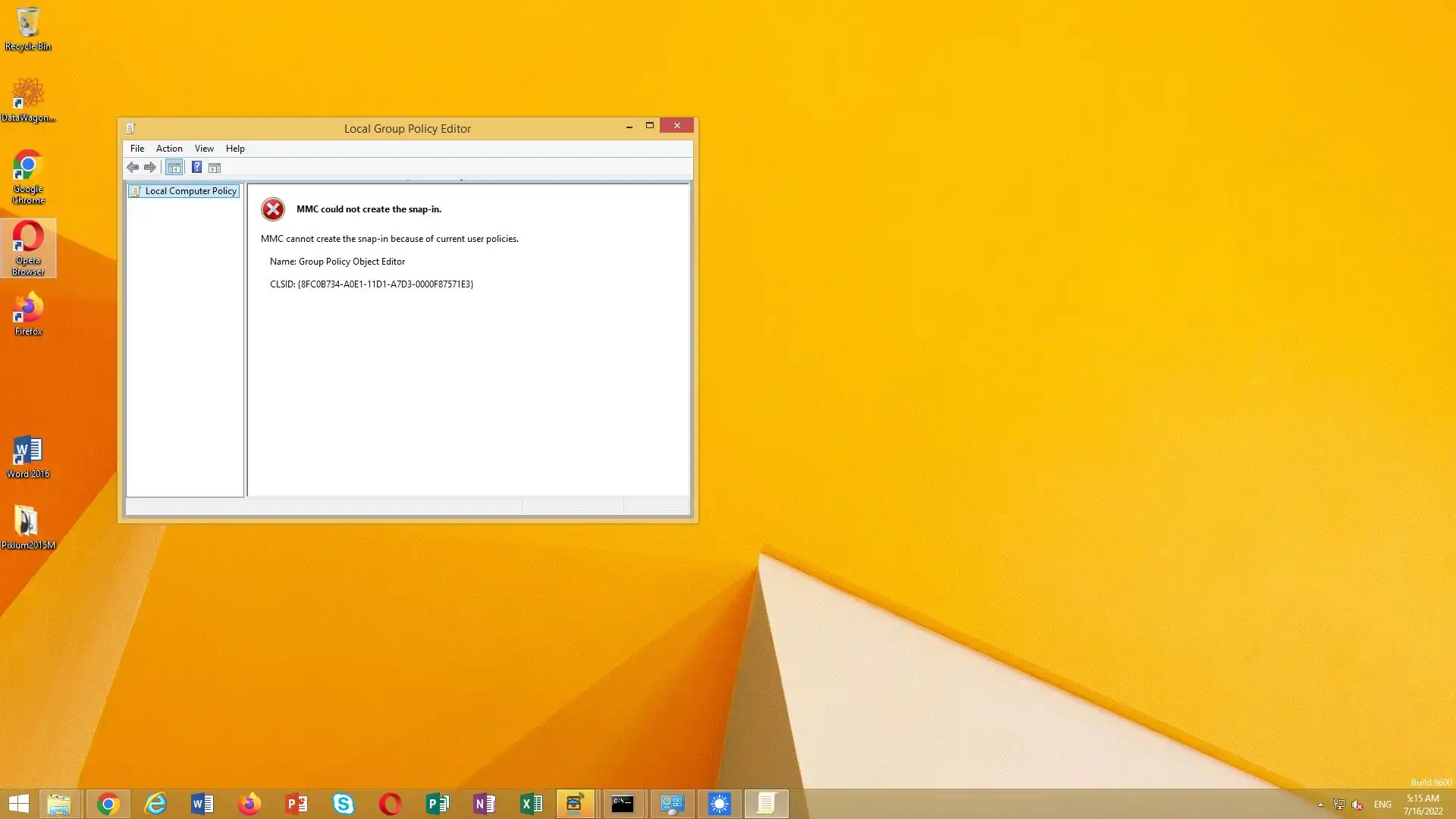This screenshot has width=1456, height=819.
Task: Click the Back arrow in the toolbar
Action: tap(133, 168)
